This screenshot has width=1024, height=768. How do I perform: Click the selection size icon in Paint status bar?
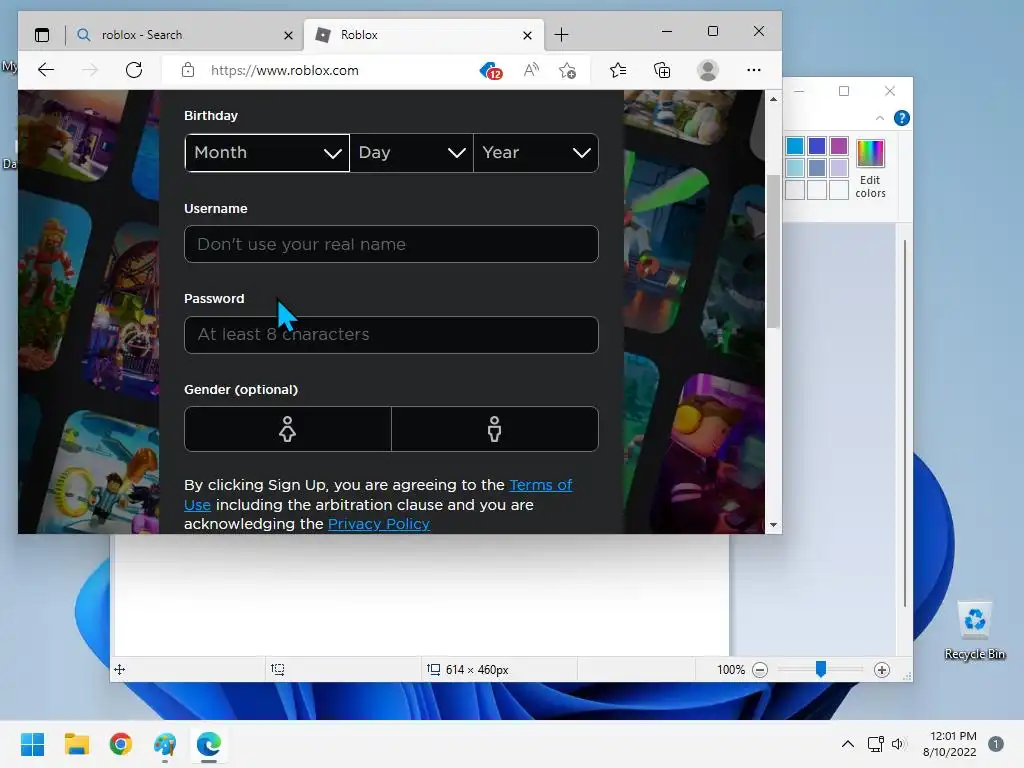point(278,669)
